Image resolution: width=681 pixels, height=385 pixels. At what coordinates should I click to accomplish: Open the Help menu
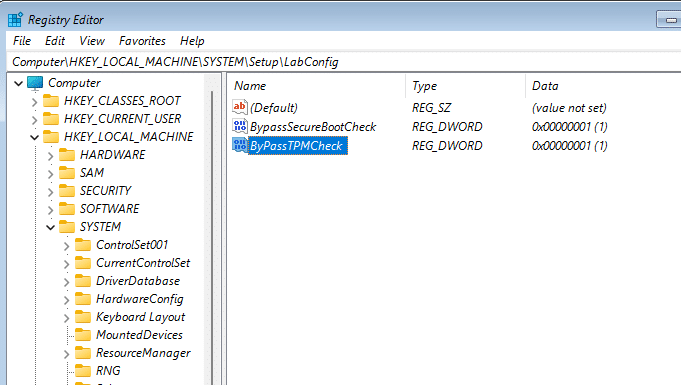point(192,41)
